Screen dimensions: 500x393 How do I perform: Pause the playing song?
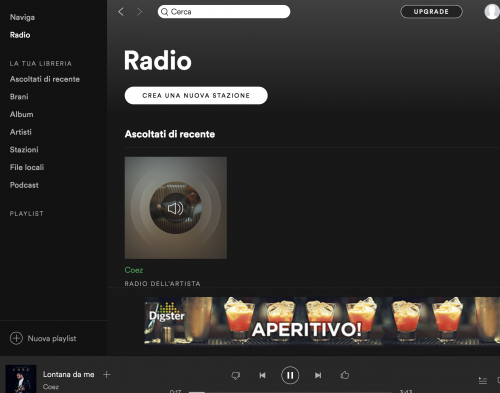point(290,375)
